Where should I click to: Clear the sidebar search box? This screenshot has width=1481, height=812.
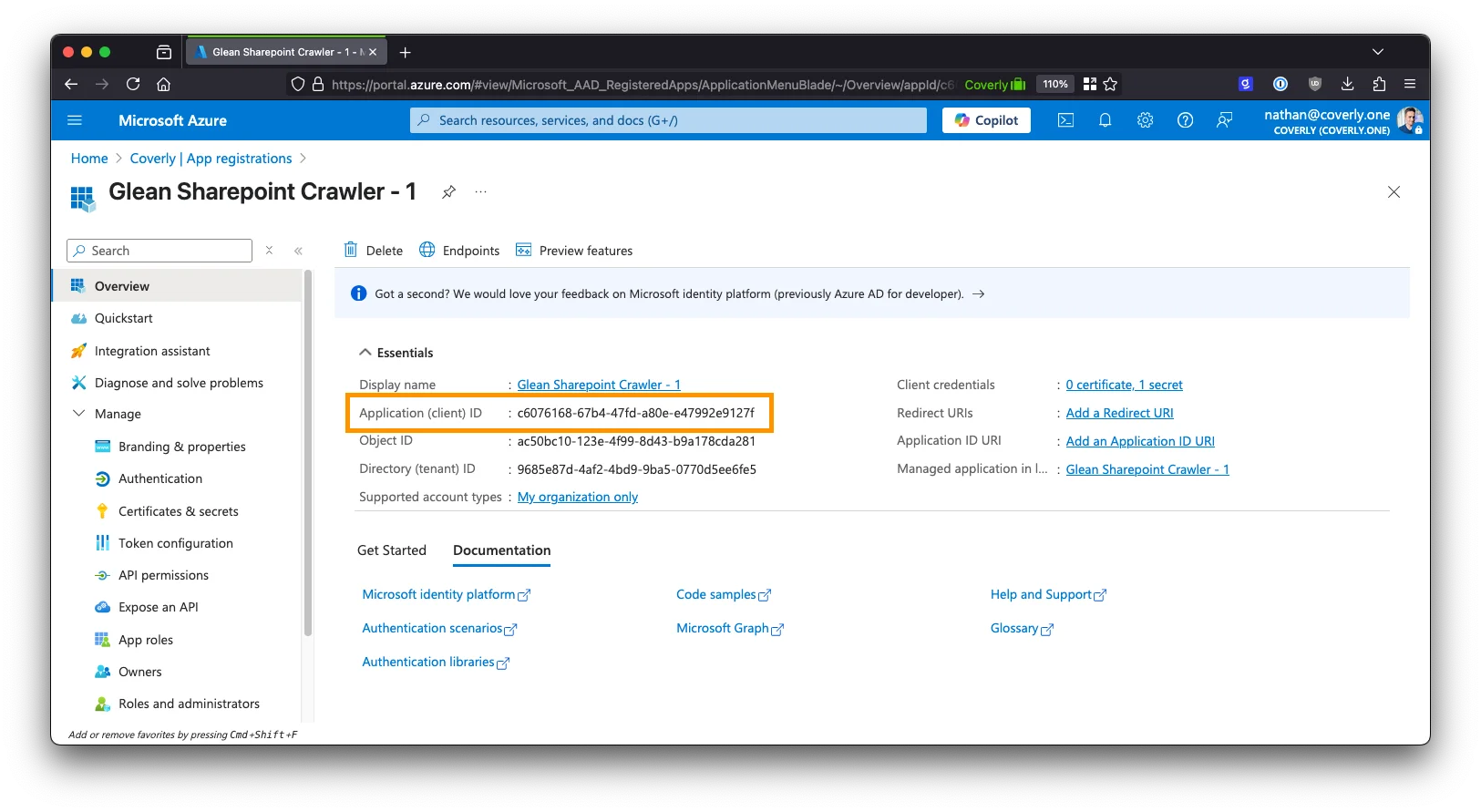click(x=269, y=251)
